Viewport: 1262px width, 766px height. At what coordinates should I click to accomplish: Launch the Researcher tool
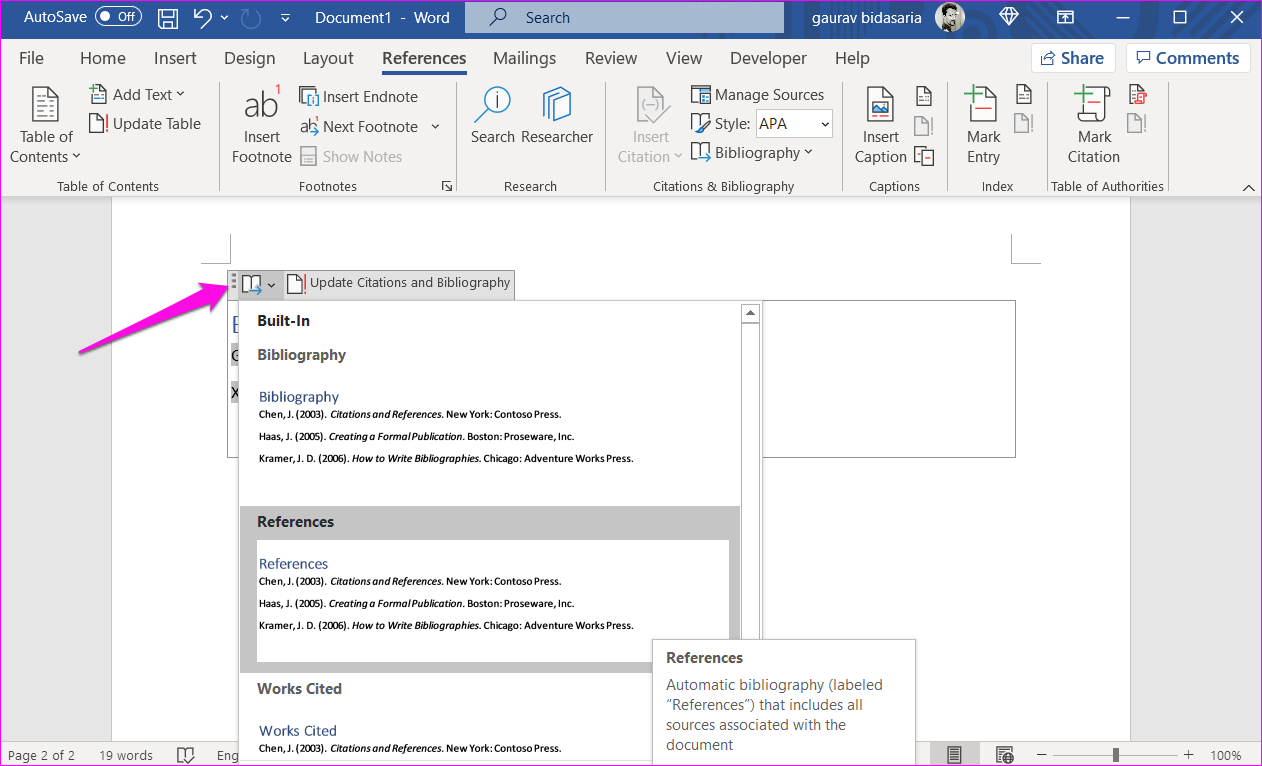coord(557,116)
